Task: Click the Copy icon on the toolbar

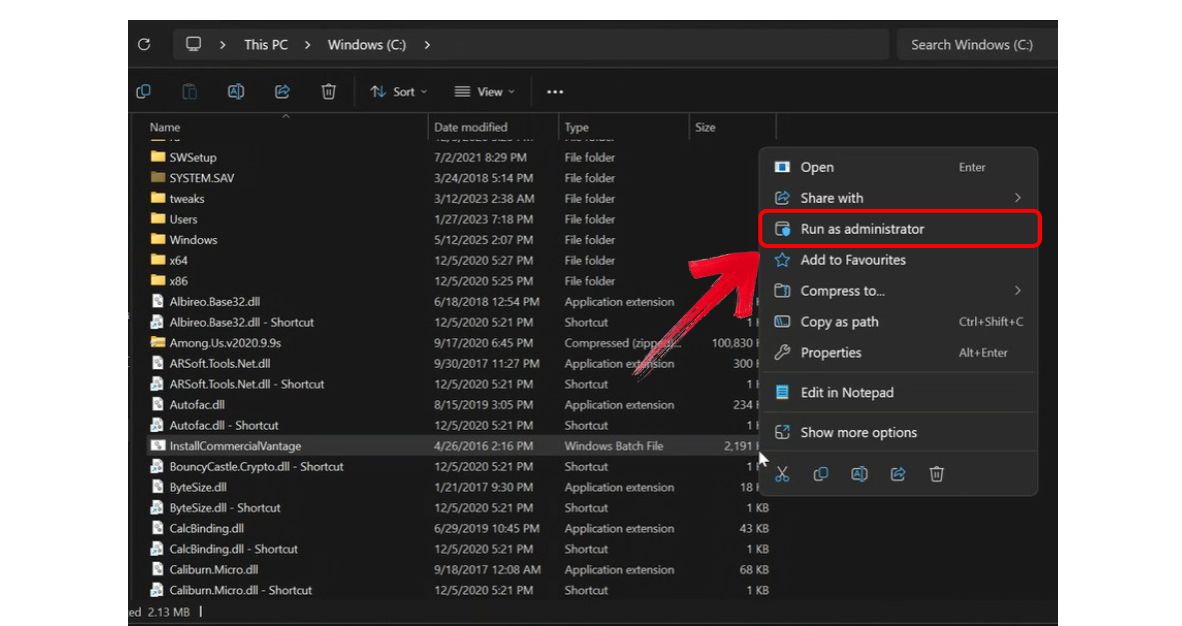Action: (143, 91)
